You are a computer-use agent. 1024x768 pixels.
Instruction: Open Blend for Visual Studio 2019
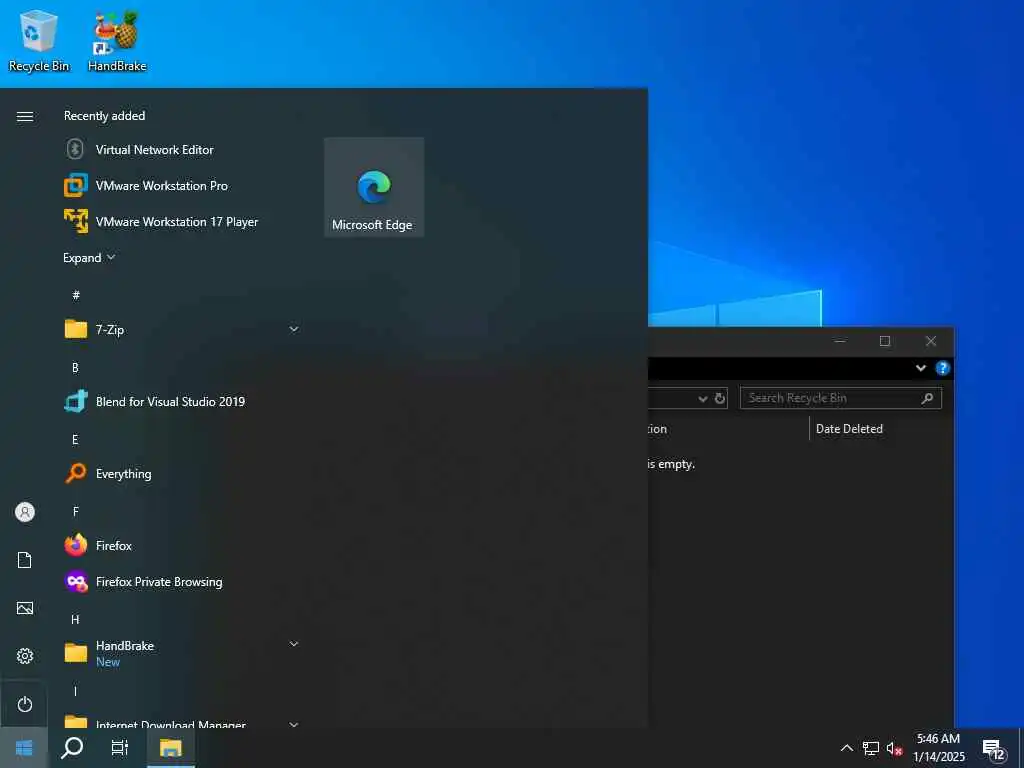[x=182, y=402]
